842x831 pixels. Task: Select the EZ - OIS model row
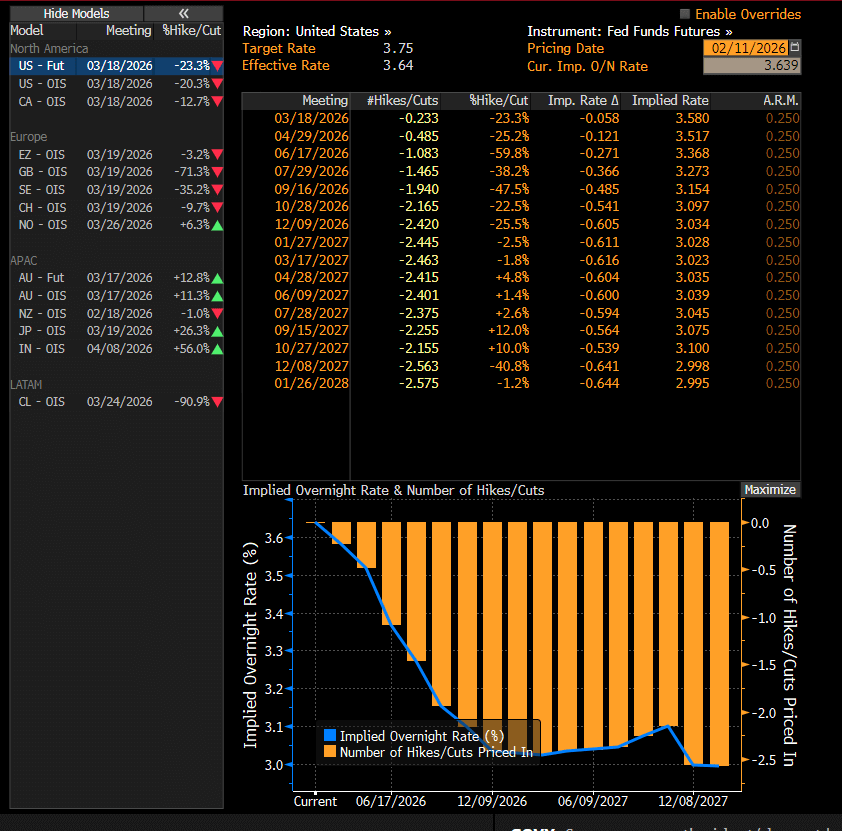pyautogui.click(x=45, y=155)
